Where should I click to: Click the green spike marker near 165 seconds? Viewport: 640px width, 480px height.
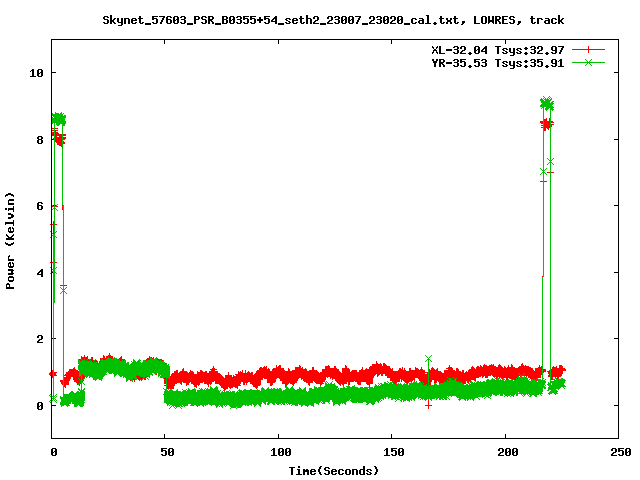pyautogui.click(x=428, y=358)
